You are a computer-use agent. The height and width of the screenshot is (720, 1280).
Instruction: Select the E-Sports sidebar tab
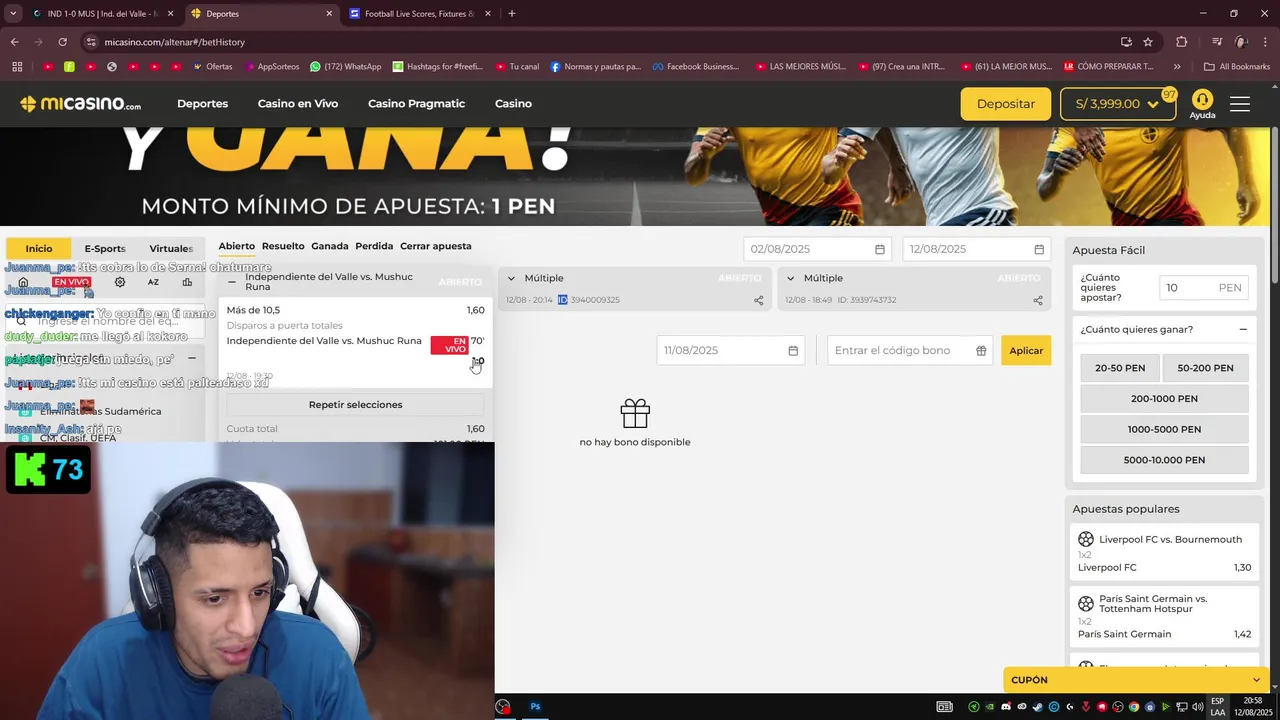tap(105, 248)
